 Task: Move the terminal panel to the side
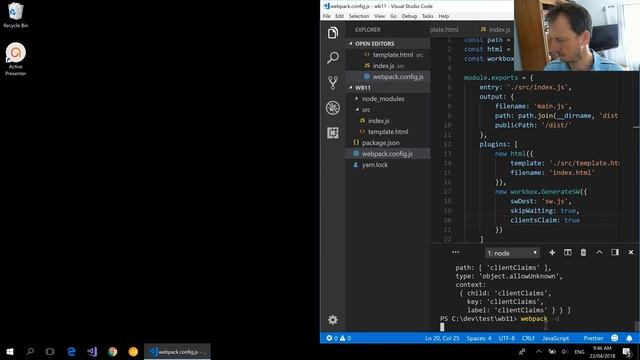[615, 253]
